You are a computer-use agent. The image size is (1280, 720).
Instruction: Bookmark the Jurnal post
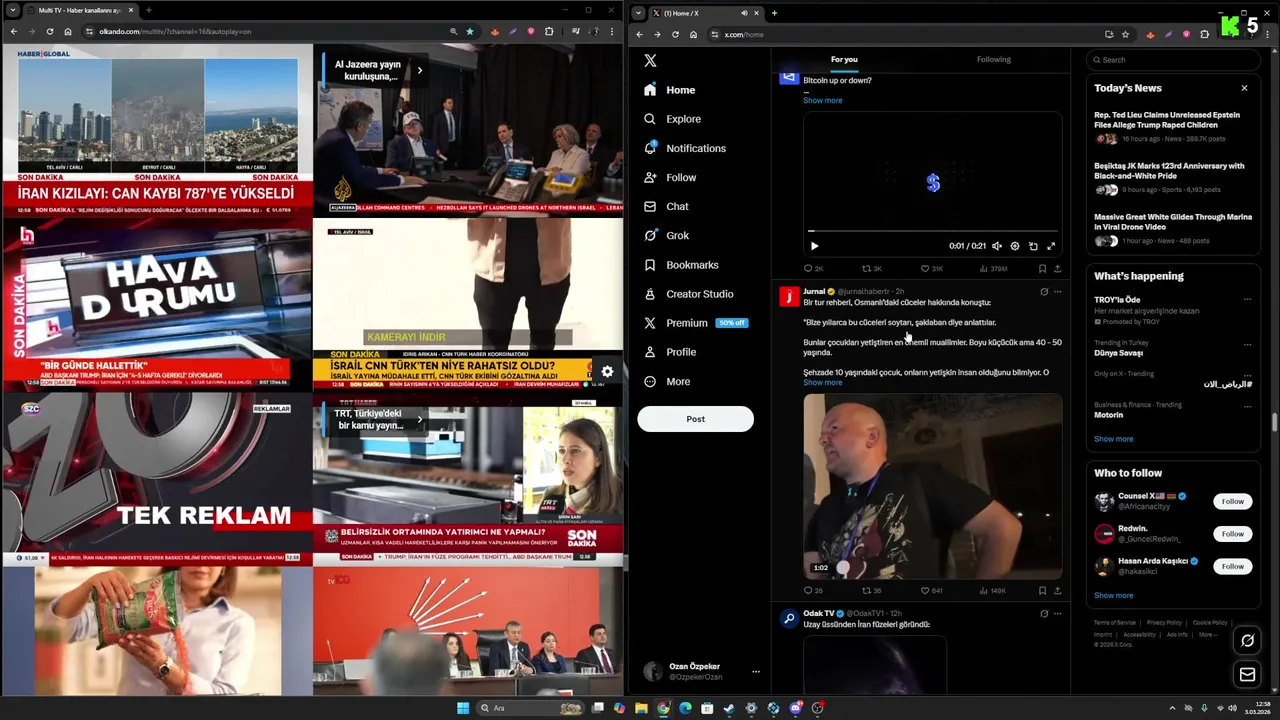1042,590
